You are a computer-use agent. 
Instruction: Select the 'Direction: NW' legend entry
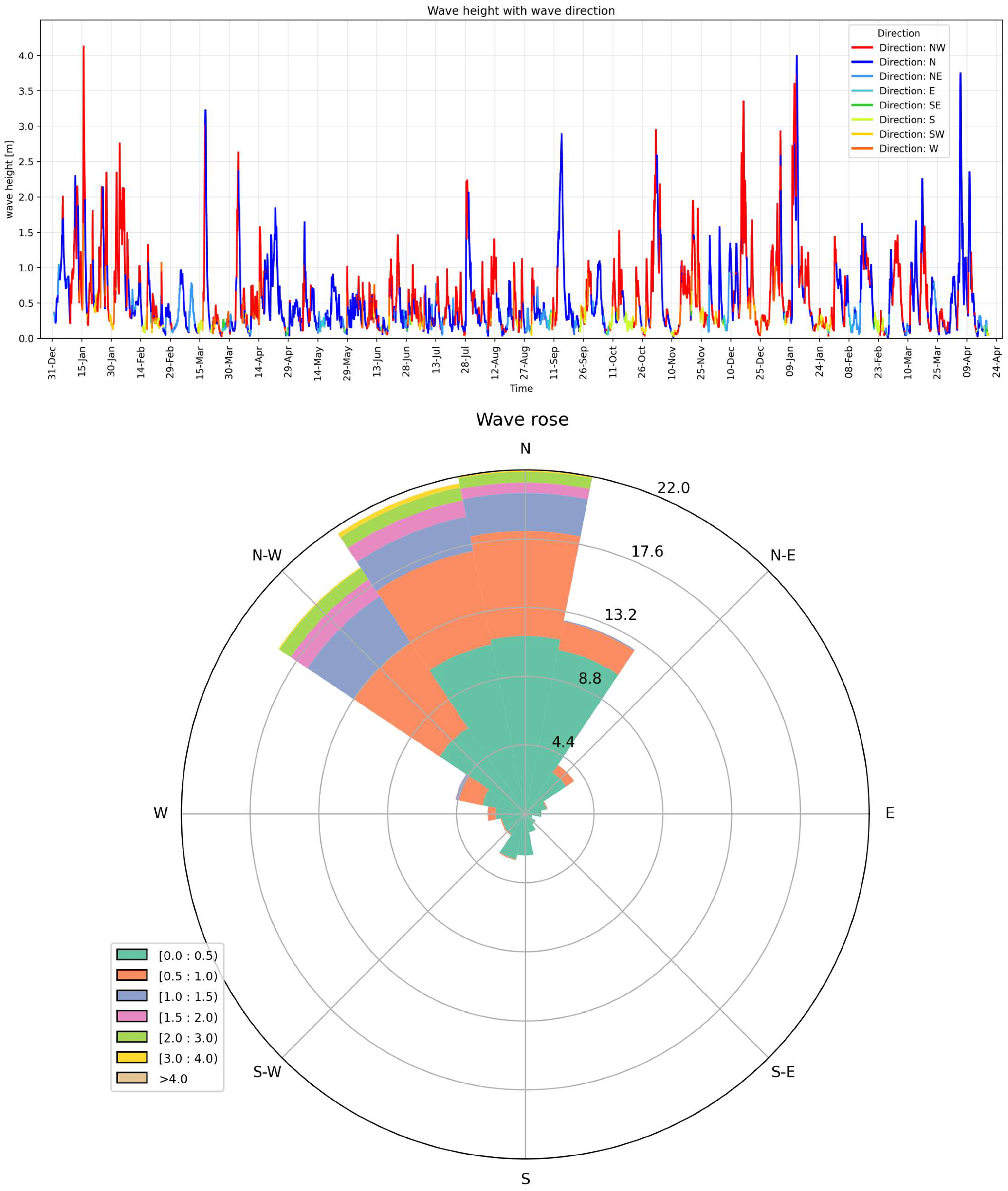[898, 48]
